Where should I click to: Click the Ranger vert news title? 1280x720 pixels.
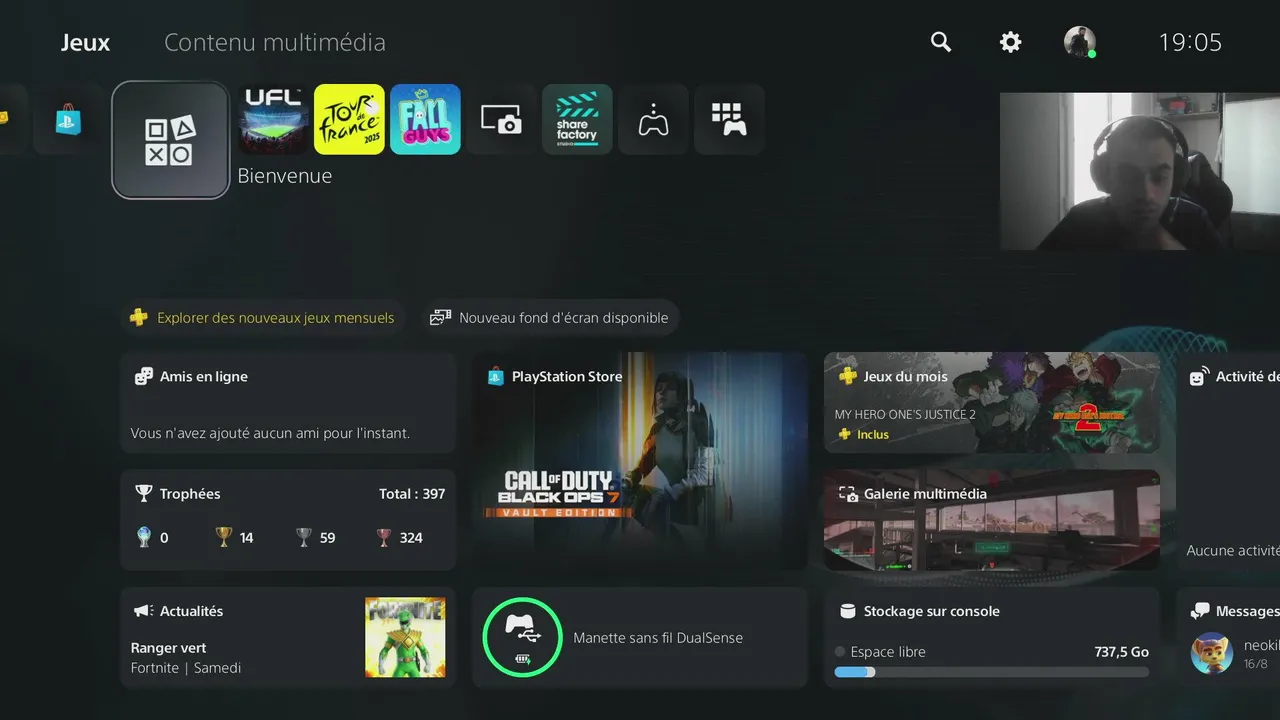click(x=168, y=648)
